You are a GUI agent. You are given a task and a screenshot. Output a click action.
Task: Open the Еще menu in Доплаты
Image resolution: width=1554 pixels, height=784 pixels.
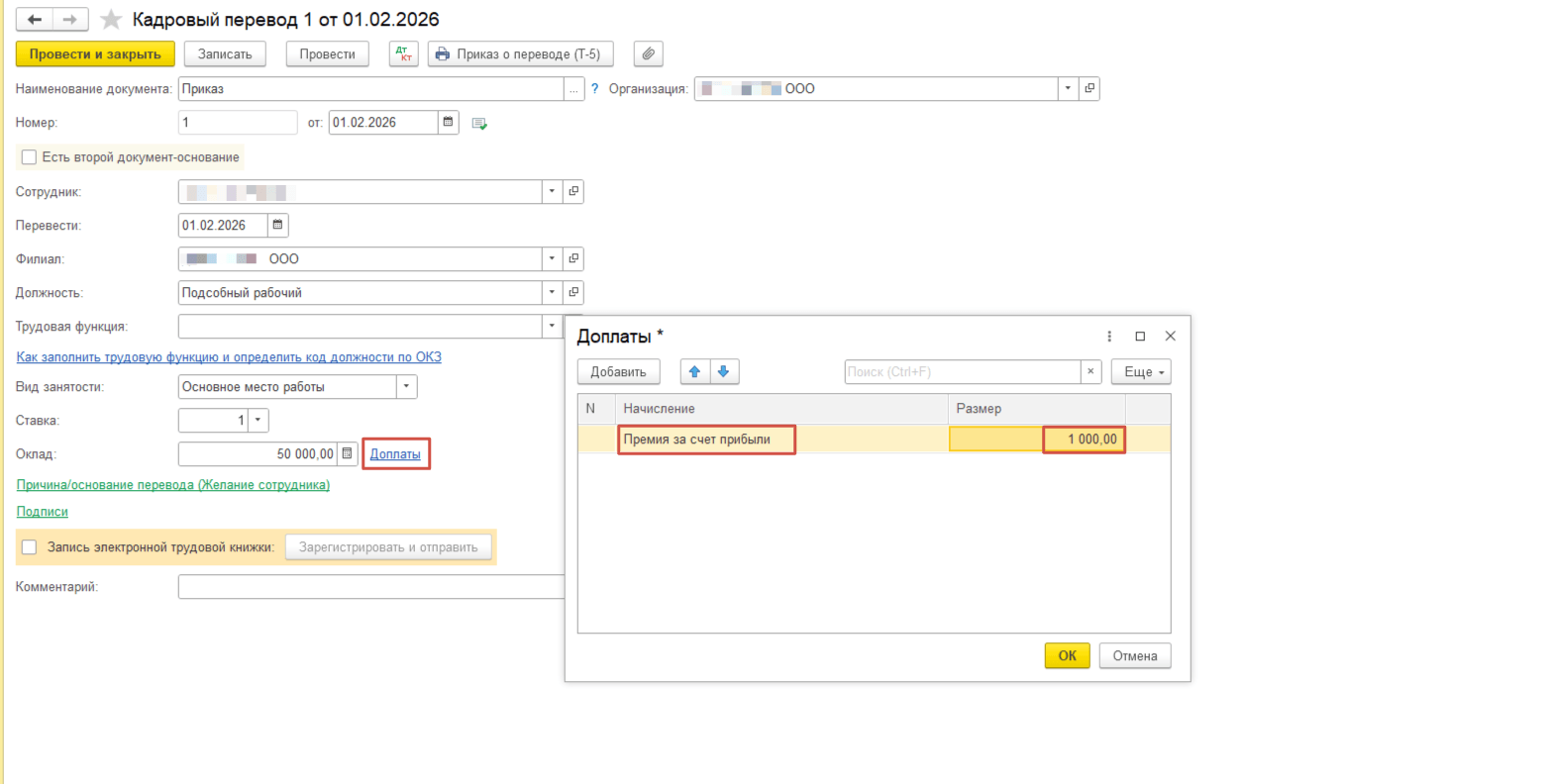(x=1141, y=371)
